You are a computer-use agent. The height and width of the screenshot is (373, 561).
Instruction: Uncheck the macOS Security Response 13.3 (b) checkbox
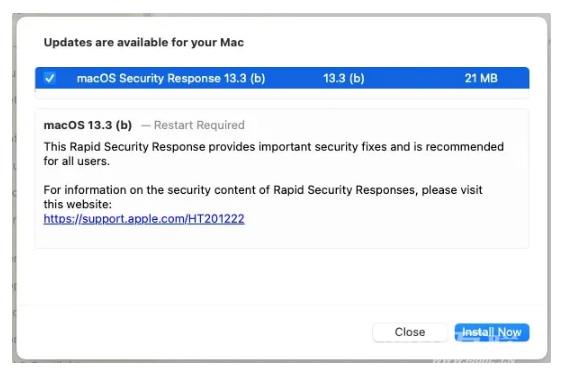click(50, 78)
